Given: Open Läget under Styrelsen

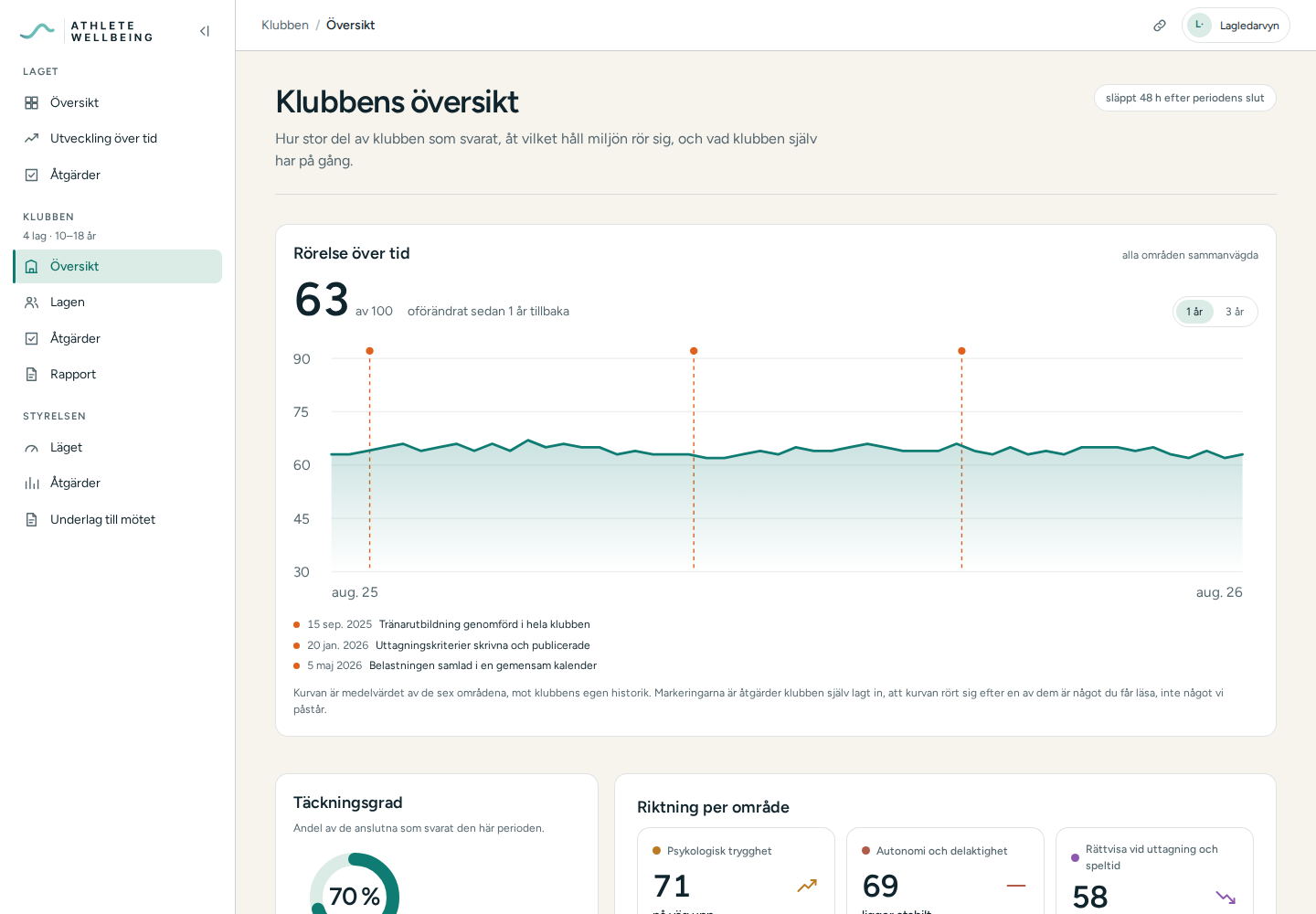Looking at the screenshot, I should click(x=117, y=448).
